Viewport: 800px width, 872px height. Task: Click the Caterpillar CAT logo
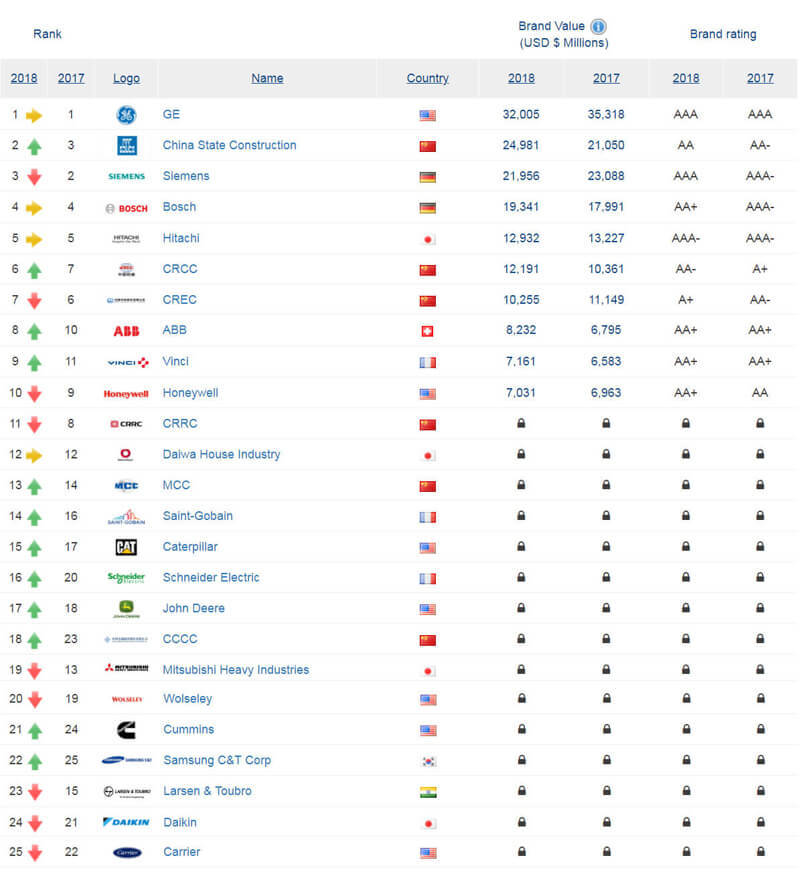(126, 547)
